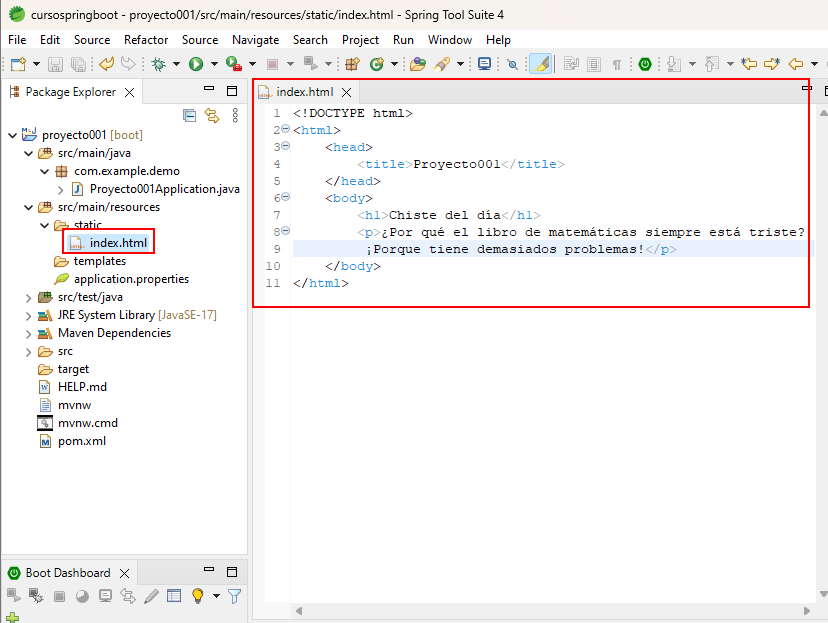Click Boot Dashboard Show Properties icon
Screen dimensions: 828x623
(174, 596)
